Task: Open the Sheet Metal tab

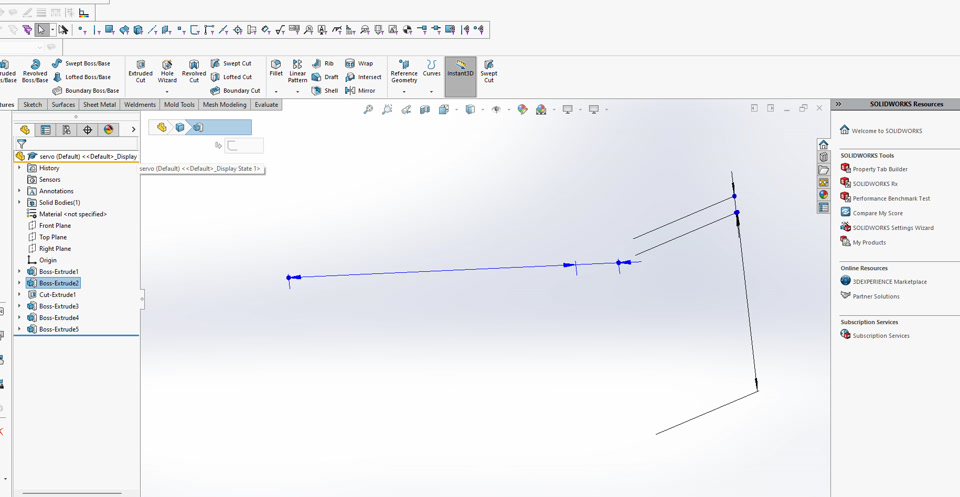Action: [x=99, y=105]
